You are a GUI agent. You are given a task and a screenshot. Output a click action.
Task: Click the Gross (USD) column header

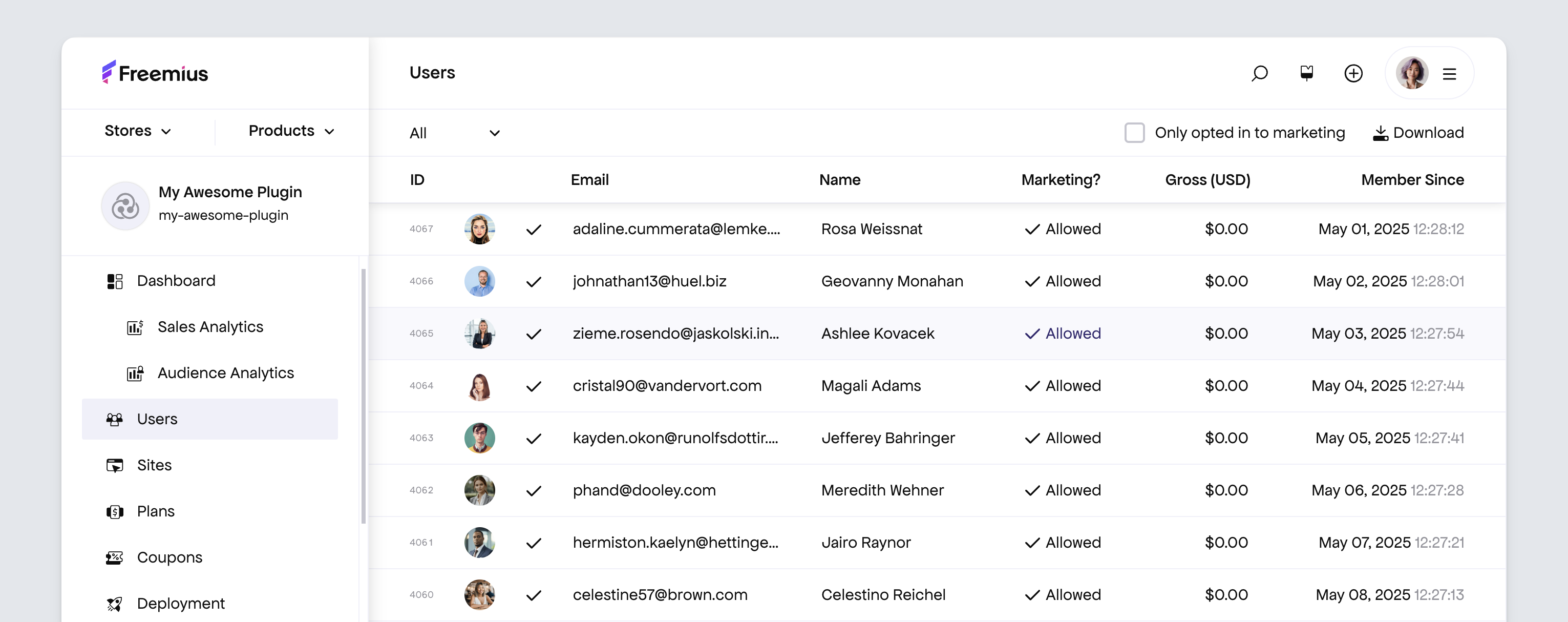click(1207, 180)
